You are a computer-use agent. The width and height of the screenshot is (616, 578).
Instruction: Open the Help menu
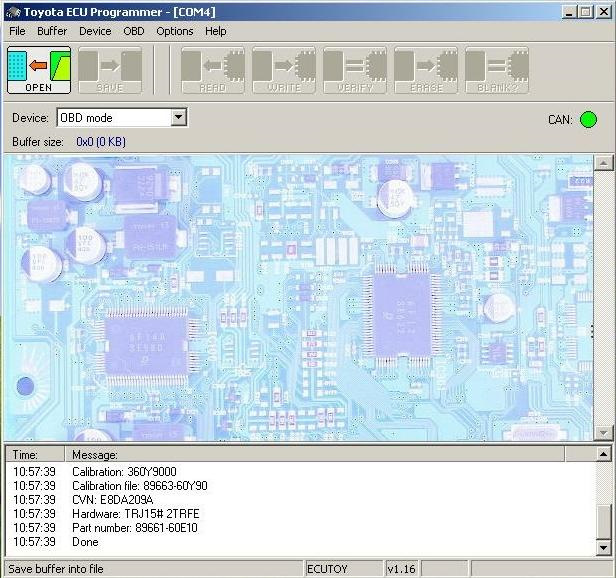tap(216, 31)
